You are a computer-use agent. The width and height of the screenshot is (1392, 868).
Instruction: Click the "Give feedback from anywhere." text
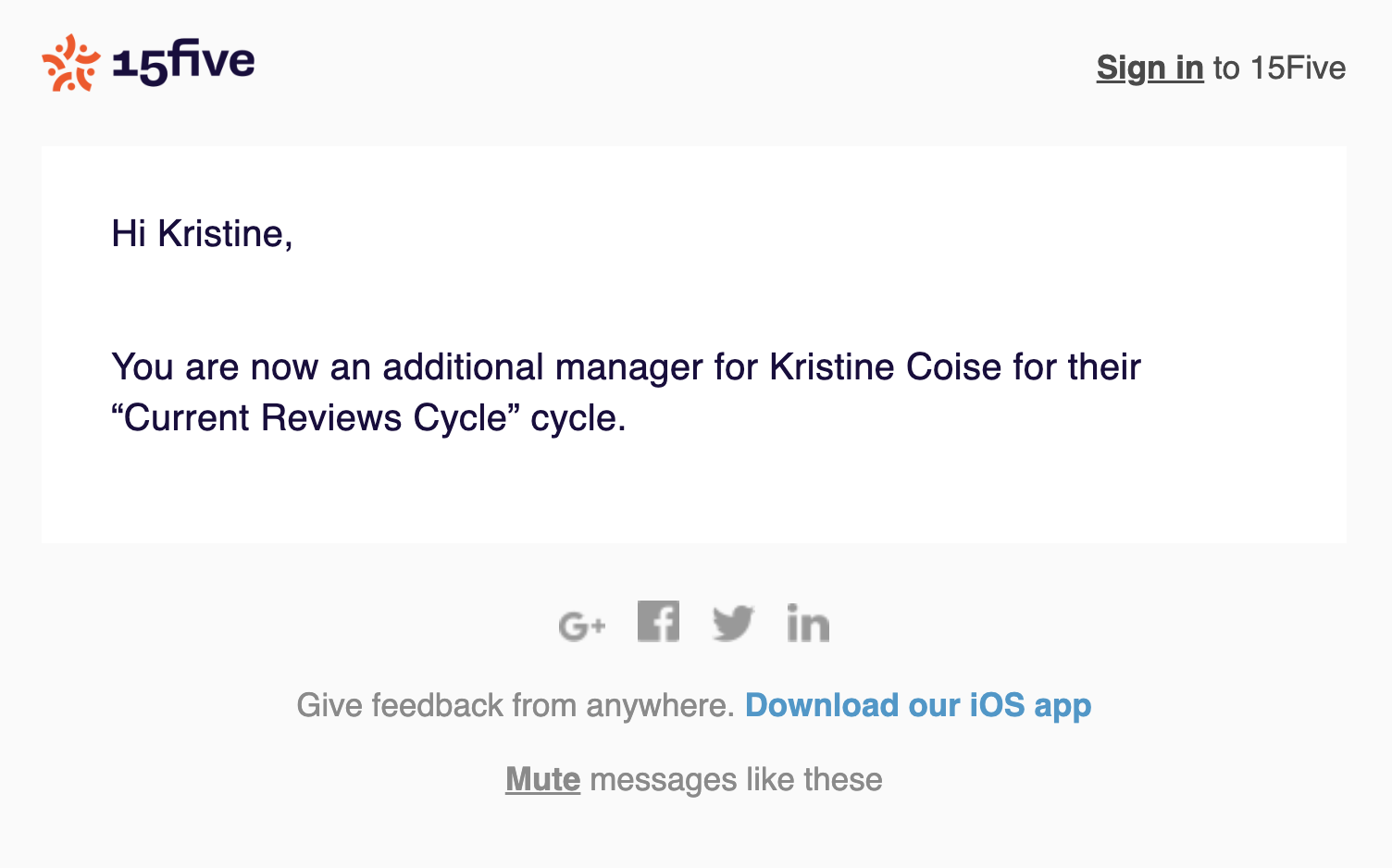pos(515,705)
